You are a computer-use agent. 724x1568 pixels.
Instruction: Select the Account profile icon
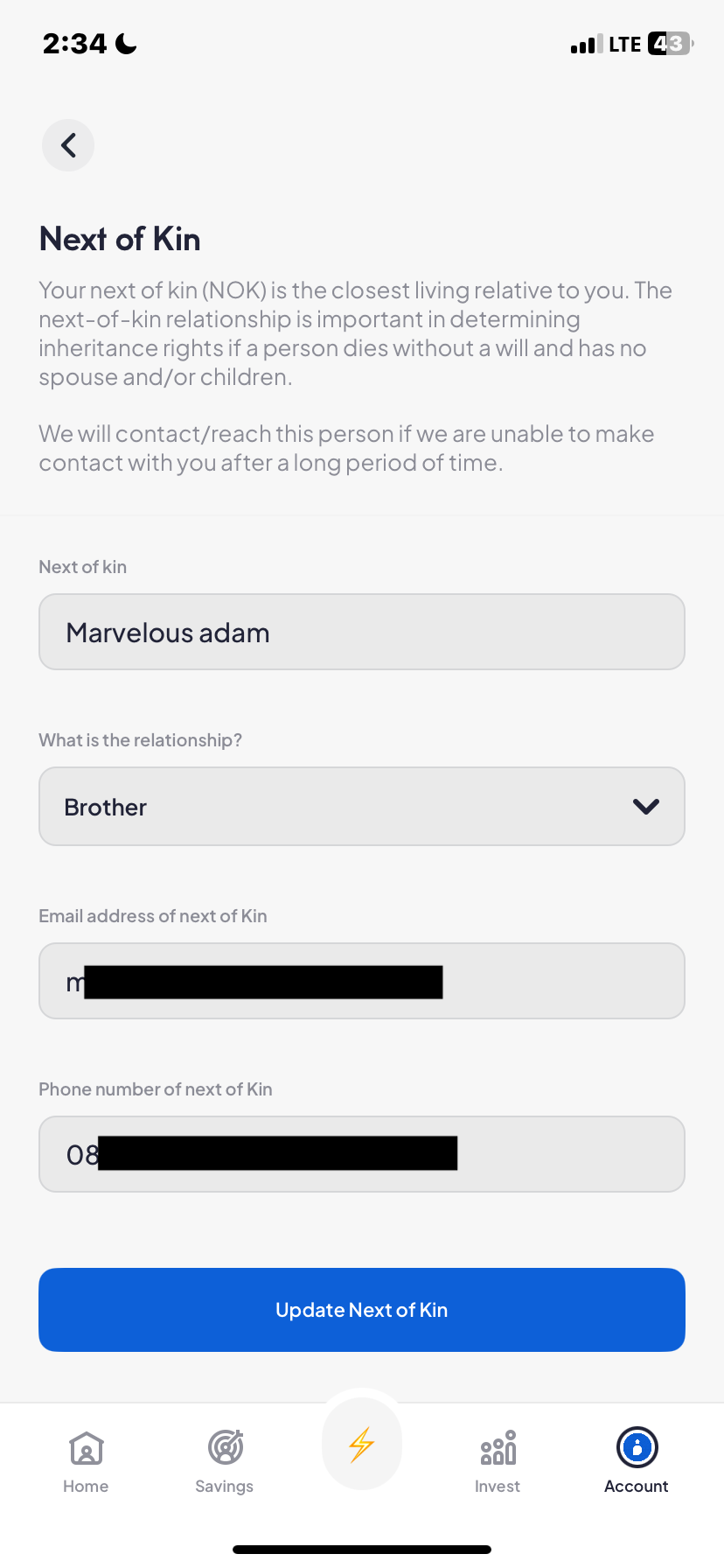point(637,1447)
